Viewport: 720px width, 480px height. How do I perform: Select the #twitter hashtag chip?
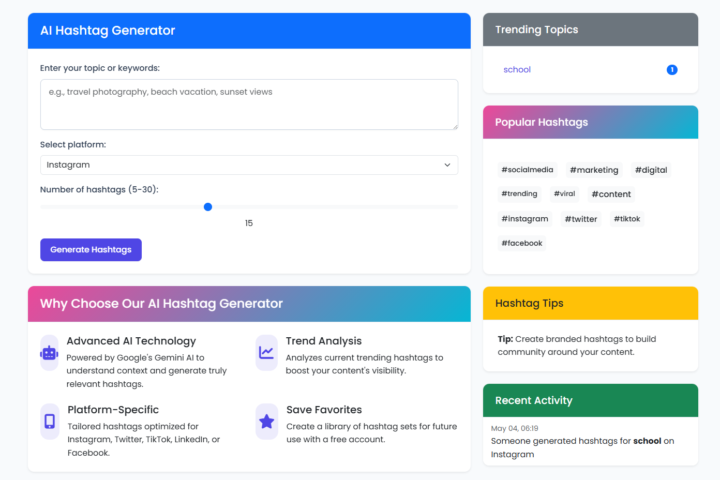tap(581, 219)
